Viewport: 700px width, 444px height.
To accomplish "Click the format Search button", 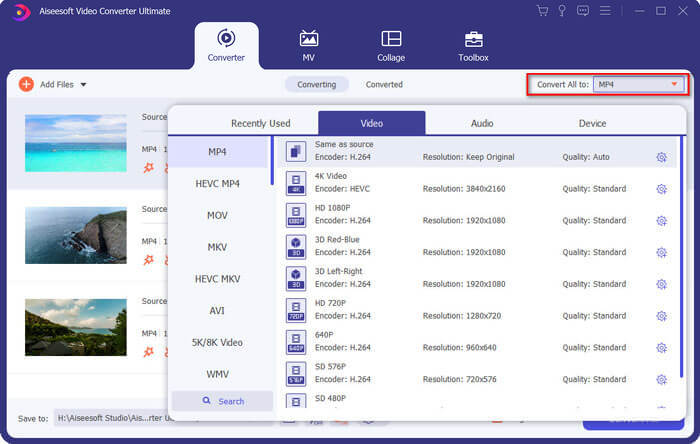I will point(222,401).
